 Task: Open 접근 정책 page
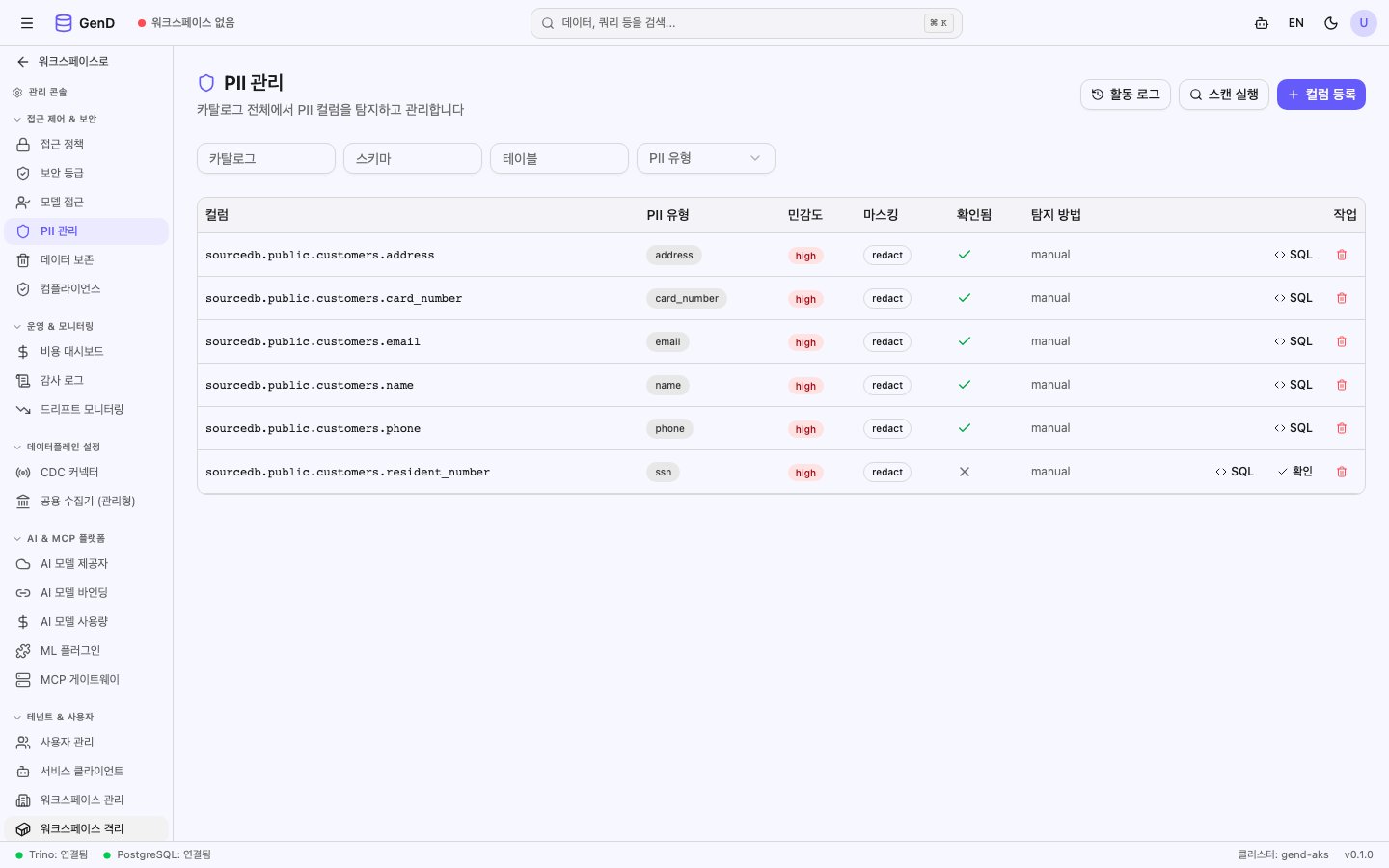(x=87, y=144)
